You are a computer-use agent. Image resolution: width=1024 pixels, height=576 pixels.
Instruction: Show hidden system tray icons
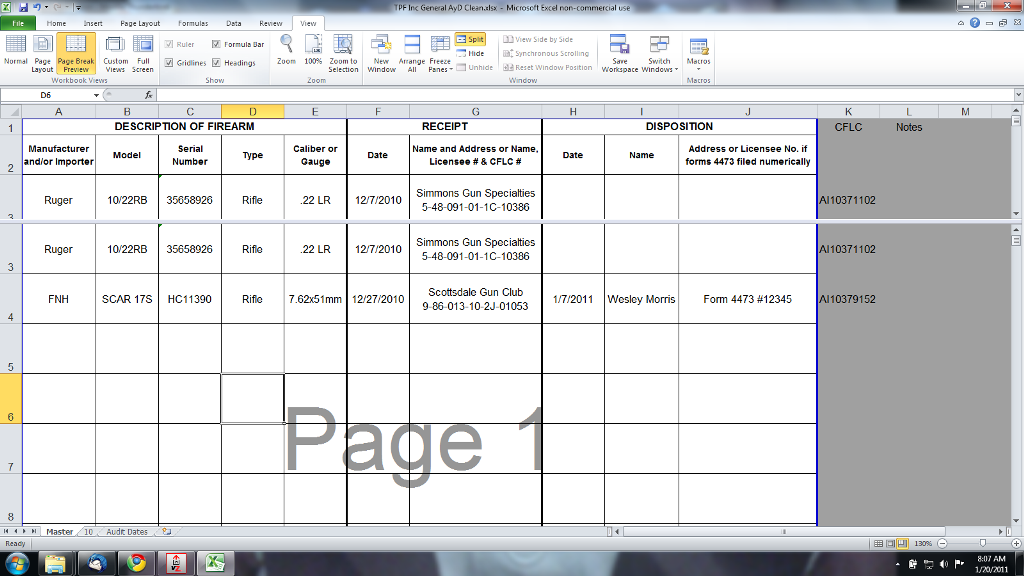click(x=898, y=564)
